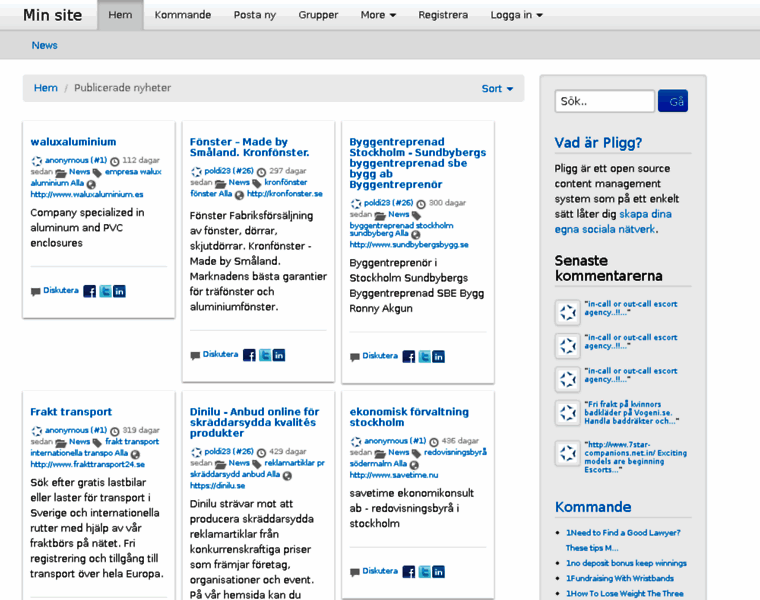Open Fri frakt på kvinnors badkläder comment
Viewport: 760px width, 600px height.
coord(632,412)
